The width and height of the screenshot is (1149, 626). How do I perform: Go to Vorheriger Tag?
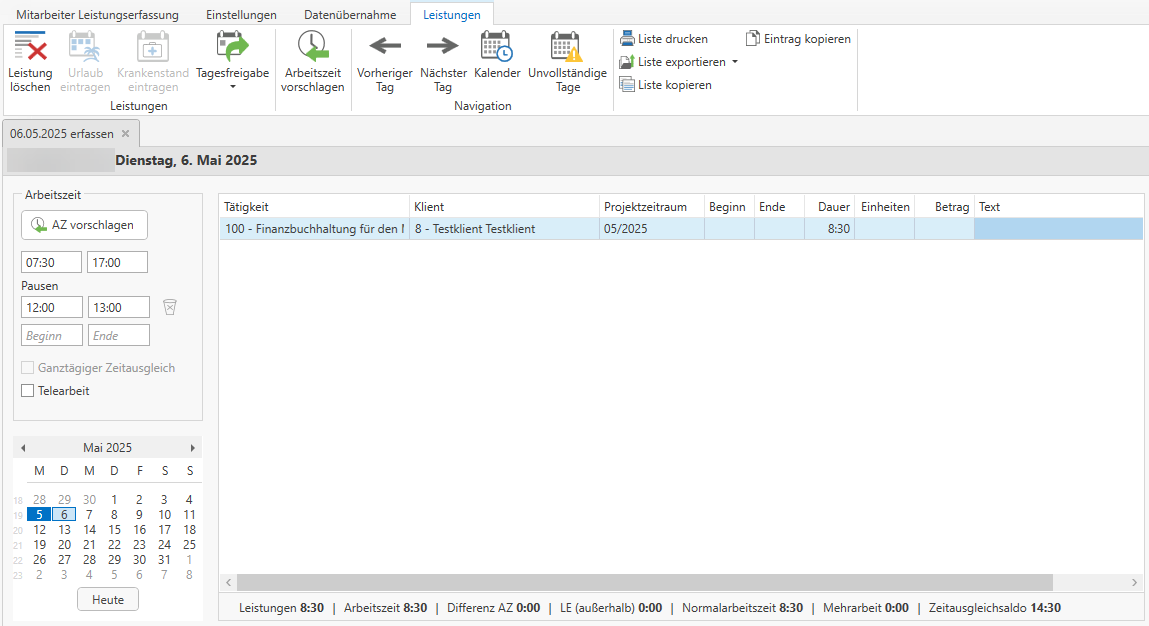point(385,46)
